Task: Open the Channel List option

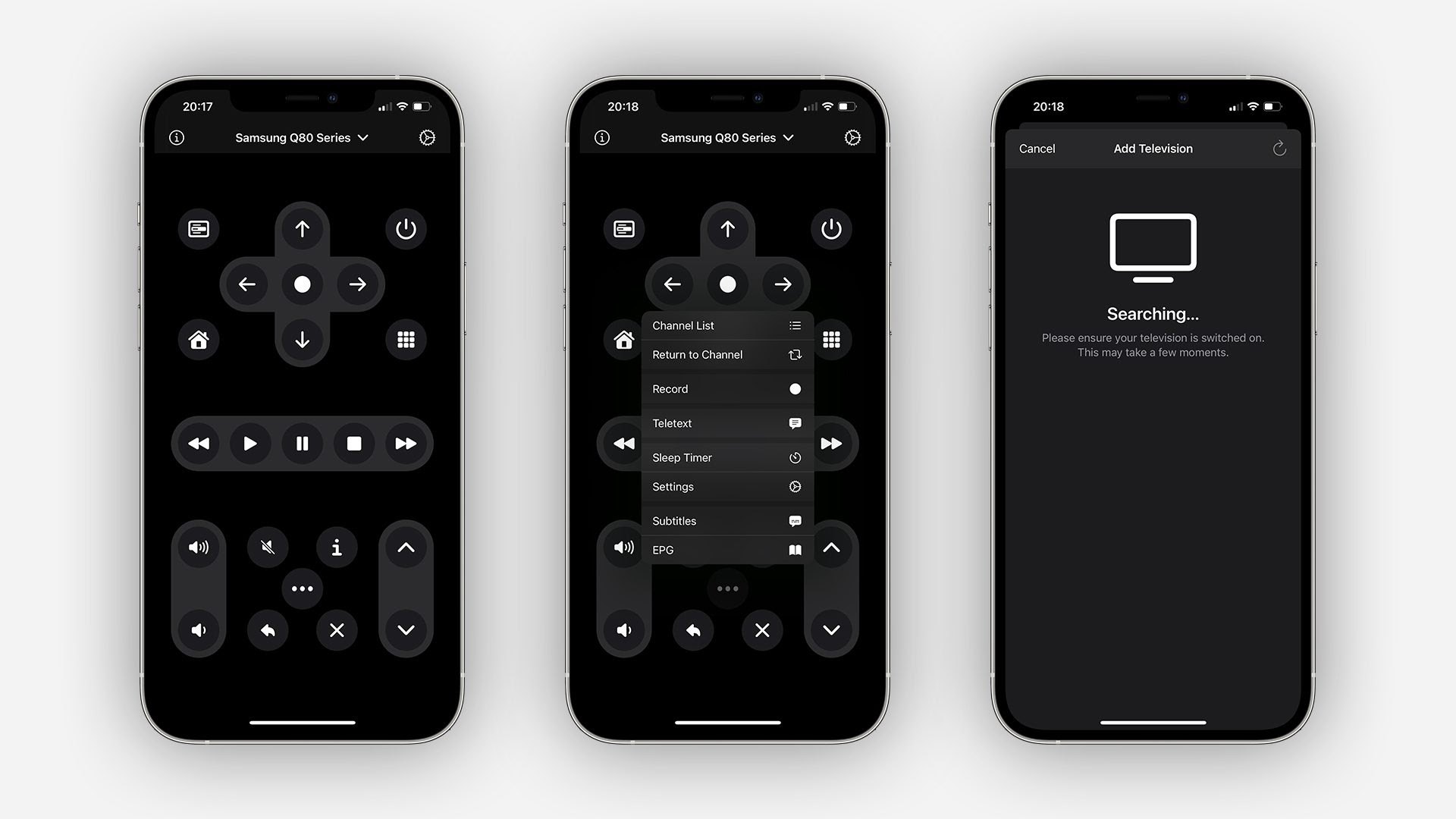Action: [725, 325]
